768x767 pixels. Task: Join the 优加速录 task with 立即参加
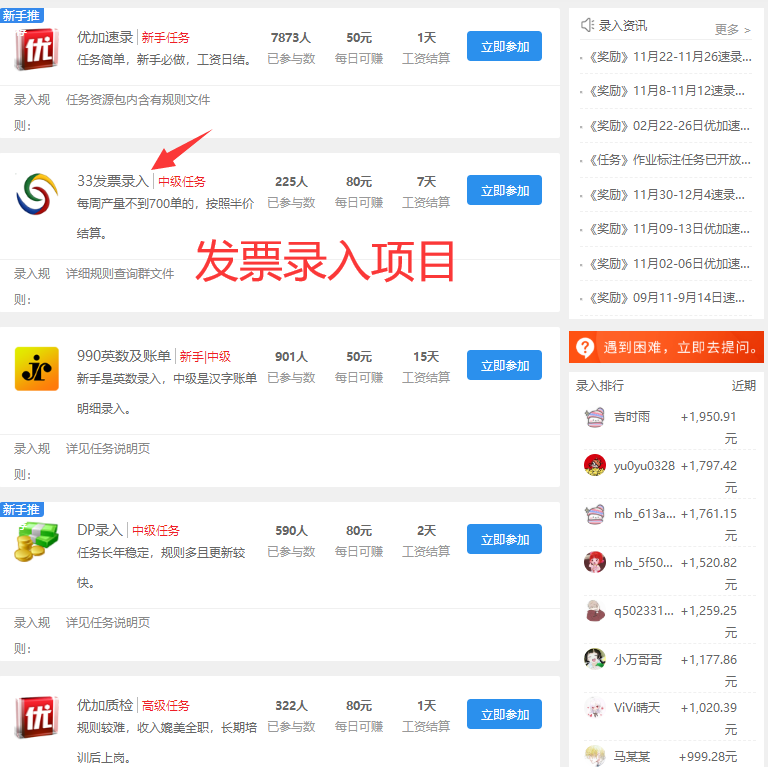click(x=504, y=46)
